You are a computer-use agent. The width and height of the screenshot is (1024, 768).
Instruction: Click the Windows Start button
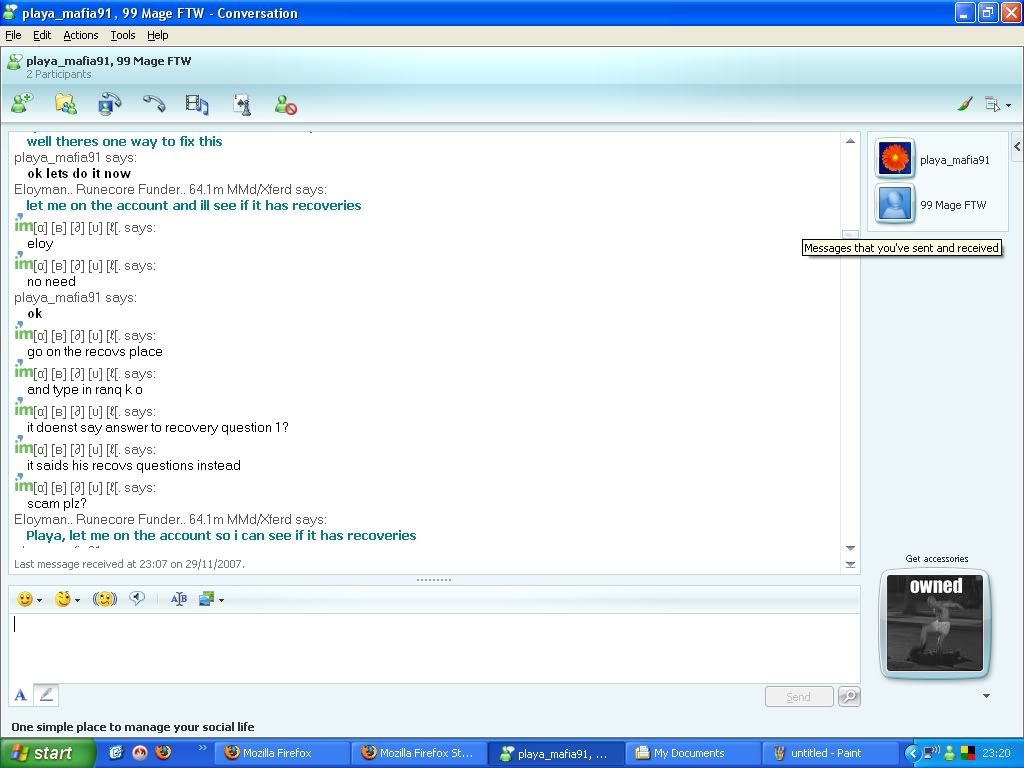coord(47,753)
